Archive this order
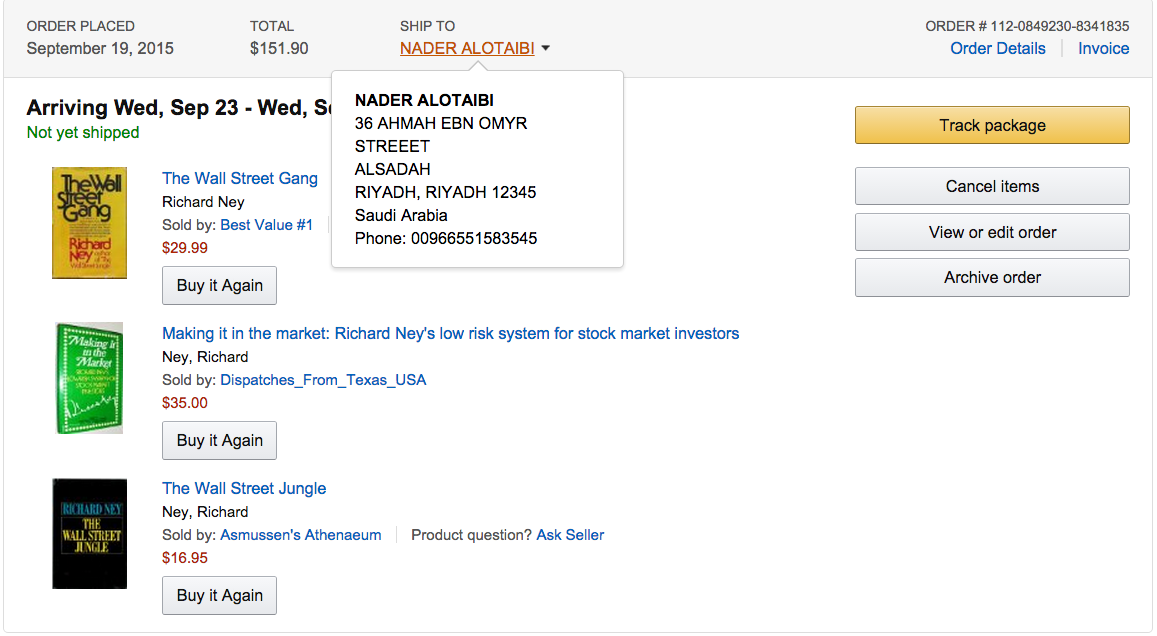Image resolution: width=1157 pixels, height=636 pixels. [991, 277]
